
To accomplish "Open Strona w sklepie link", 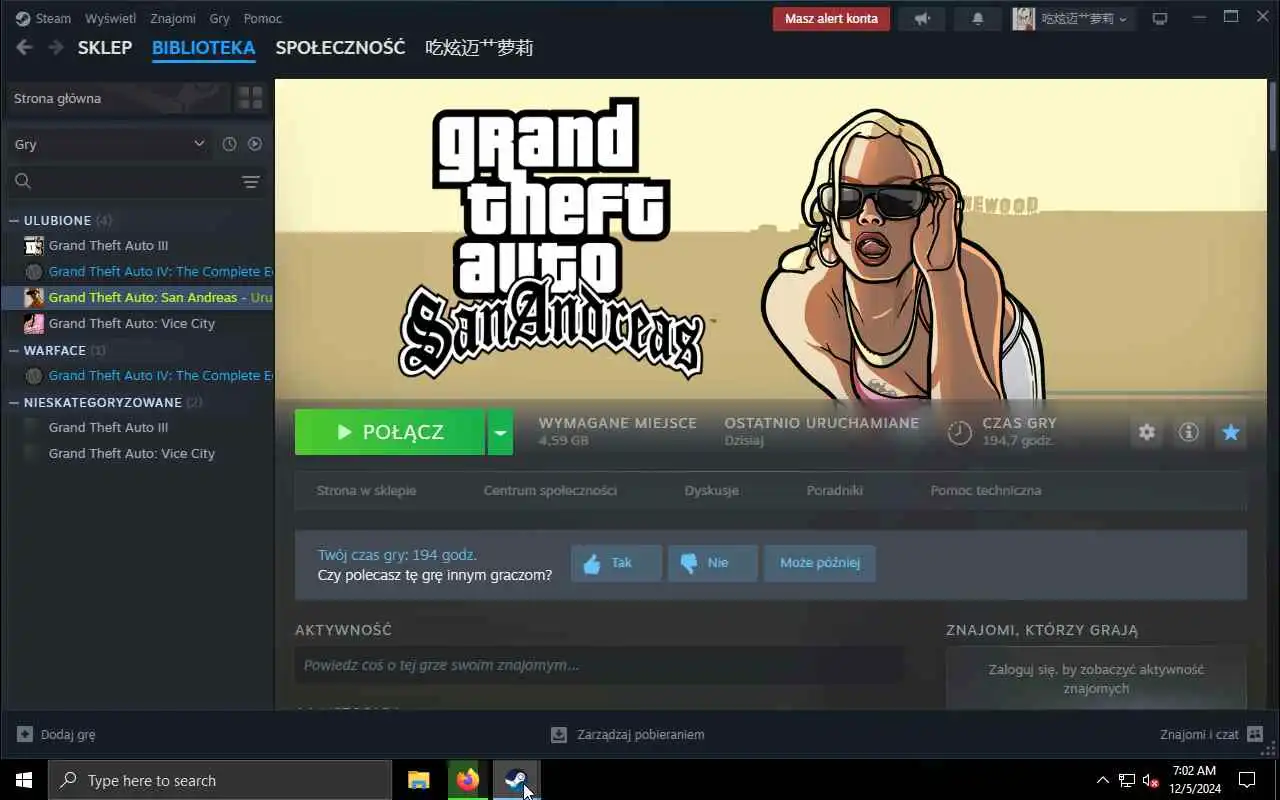I will (x=366, y=490).
